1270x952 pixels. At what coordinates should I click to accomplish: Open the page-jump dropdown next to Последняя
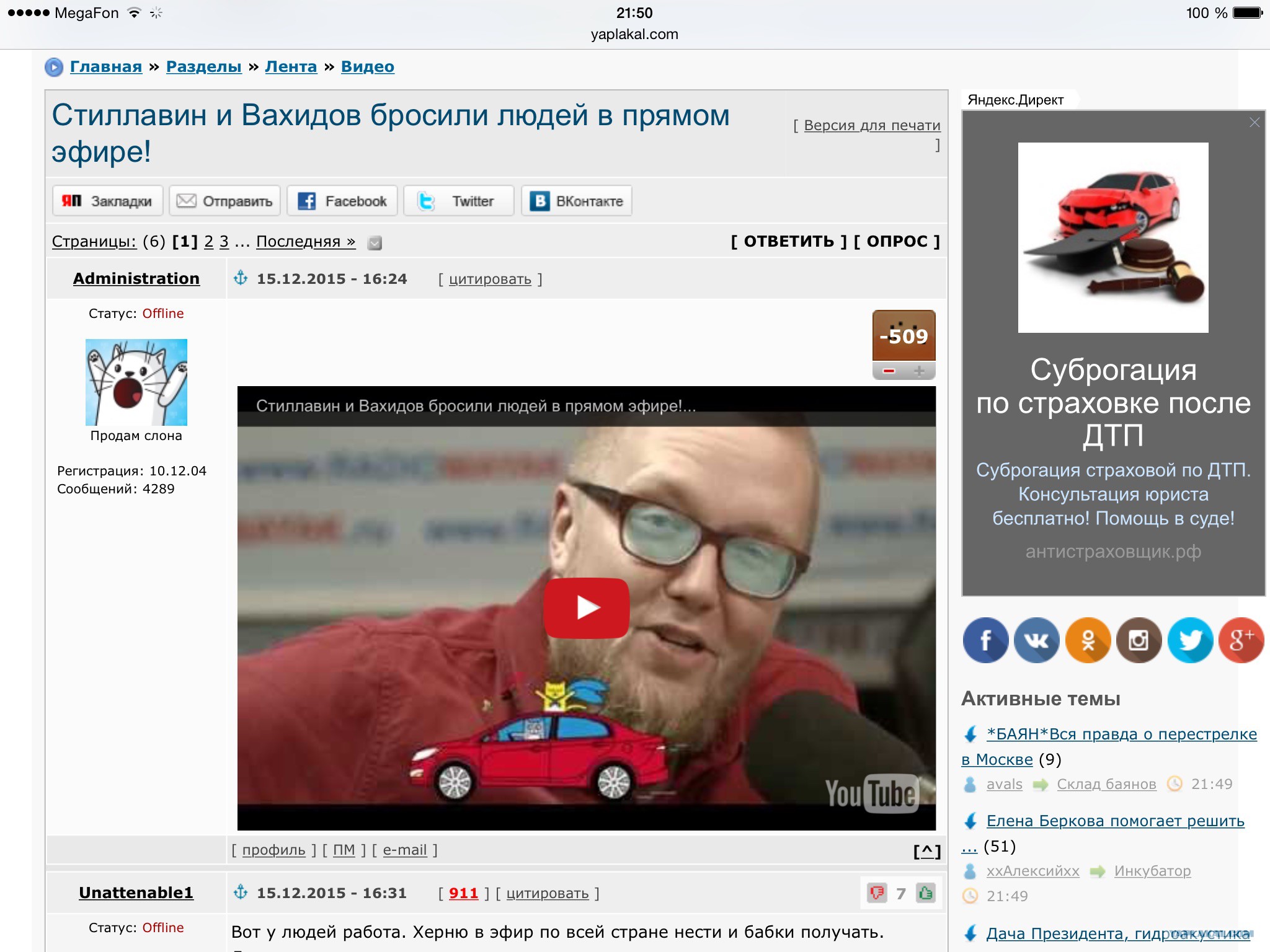375,243
